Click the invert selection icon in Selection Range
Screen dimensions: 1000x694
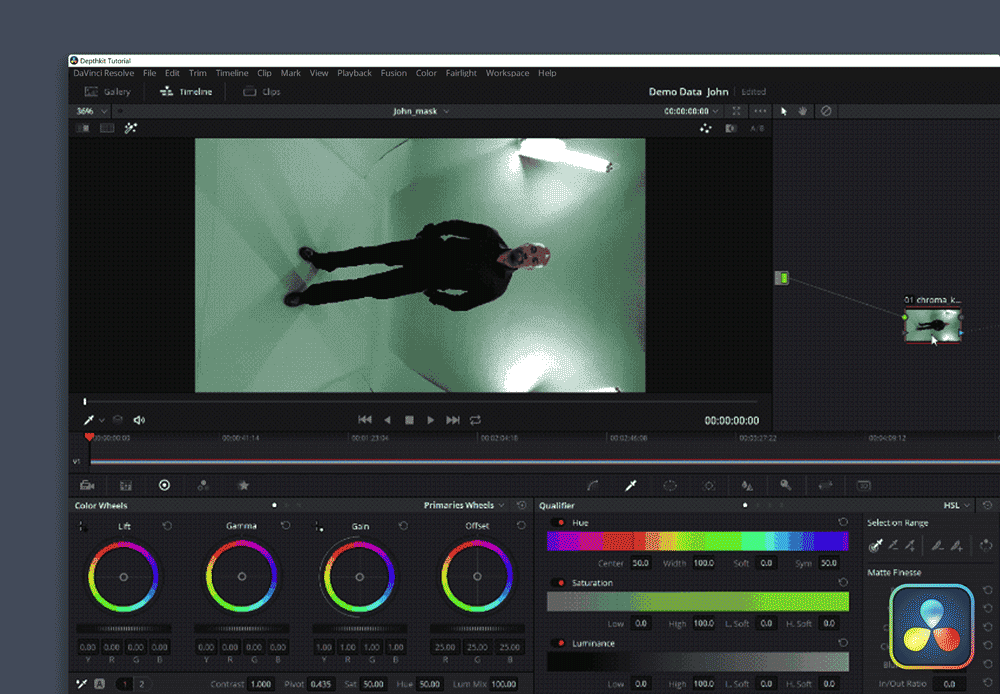click(985, 545)
